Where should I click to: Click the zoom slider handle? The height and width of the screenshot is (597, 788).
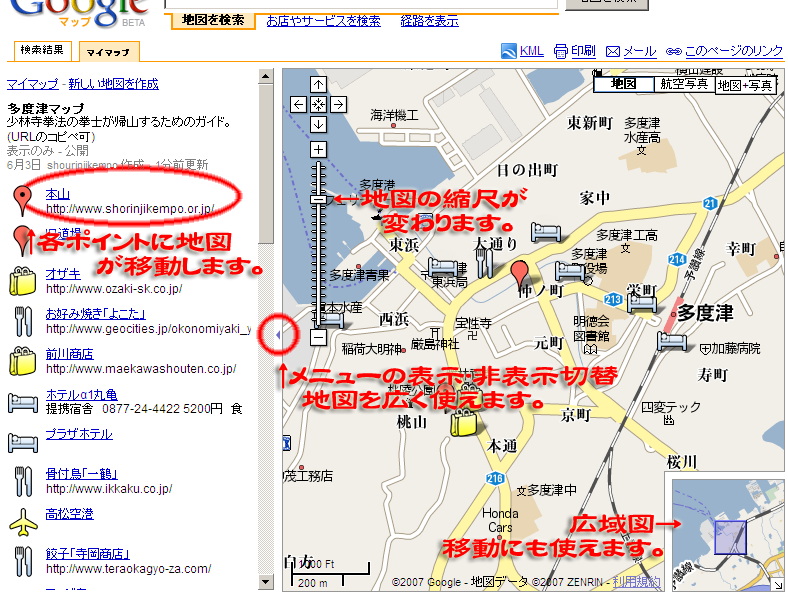(x=318, y=199)
